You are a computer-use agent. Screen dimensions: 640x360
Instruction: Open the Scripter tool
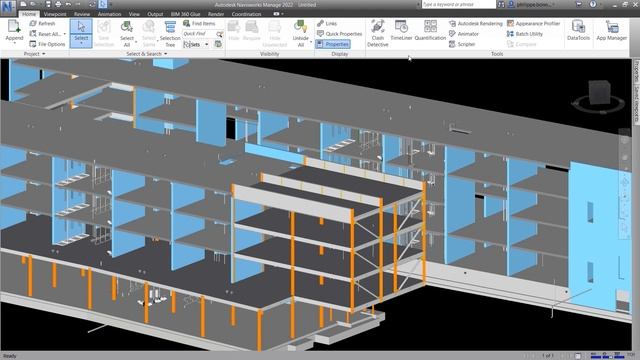462,44
